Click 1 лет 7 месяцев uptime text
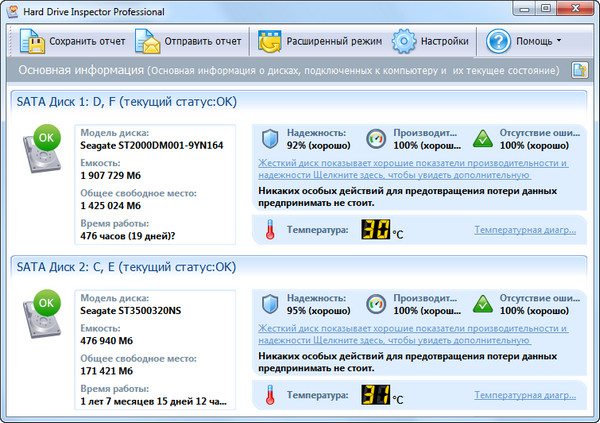Image resolution: width=600 pixels, height=423 pixels. pyautogui.click(x=153, y=402)
